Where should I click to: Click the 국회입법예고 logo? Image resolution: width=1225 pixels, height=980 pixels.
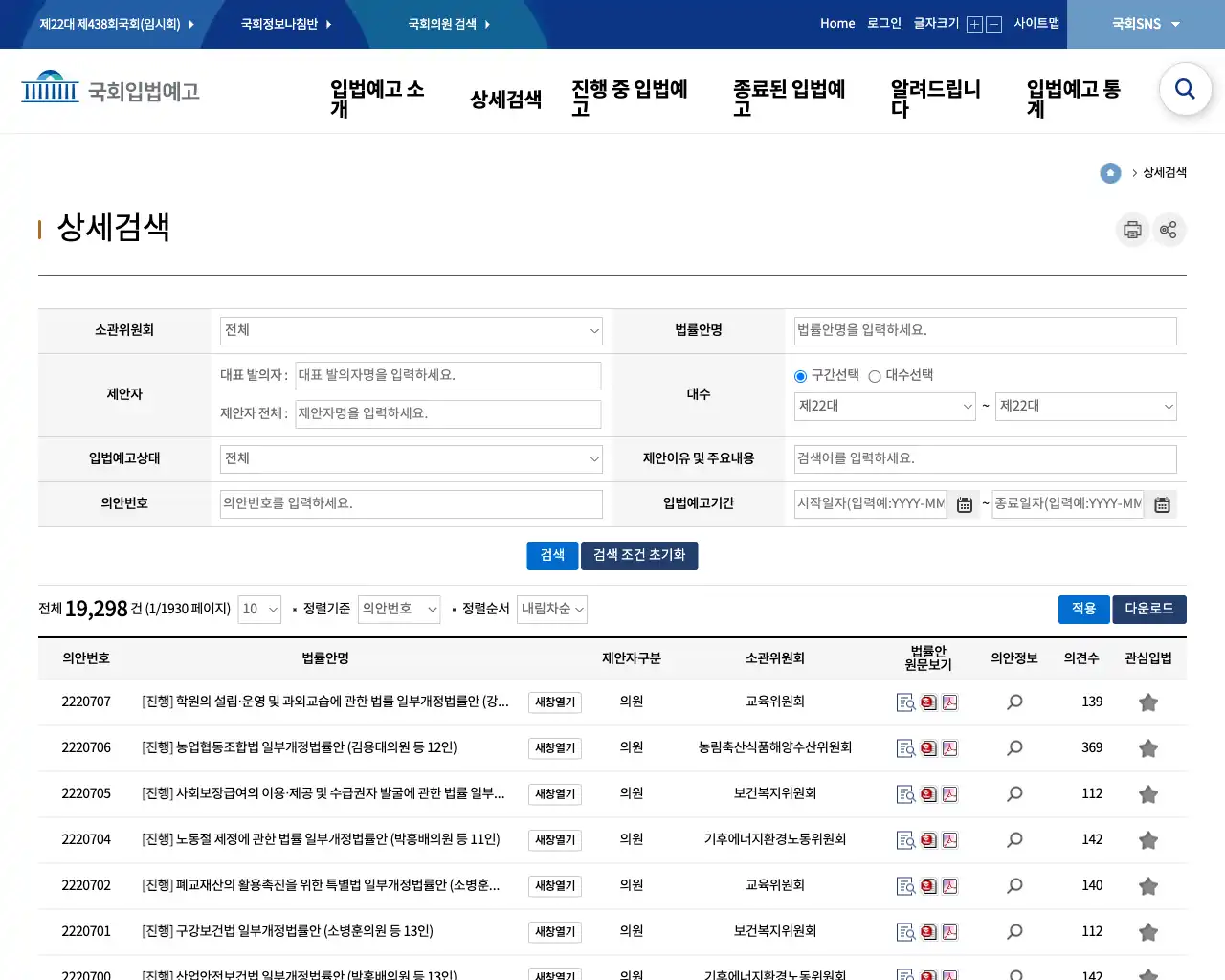[110, 90]
